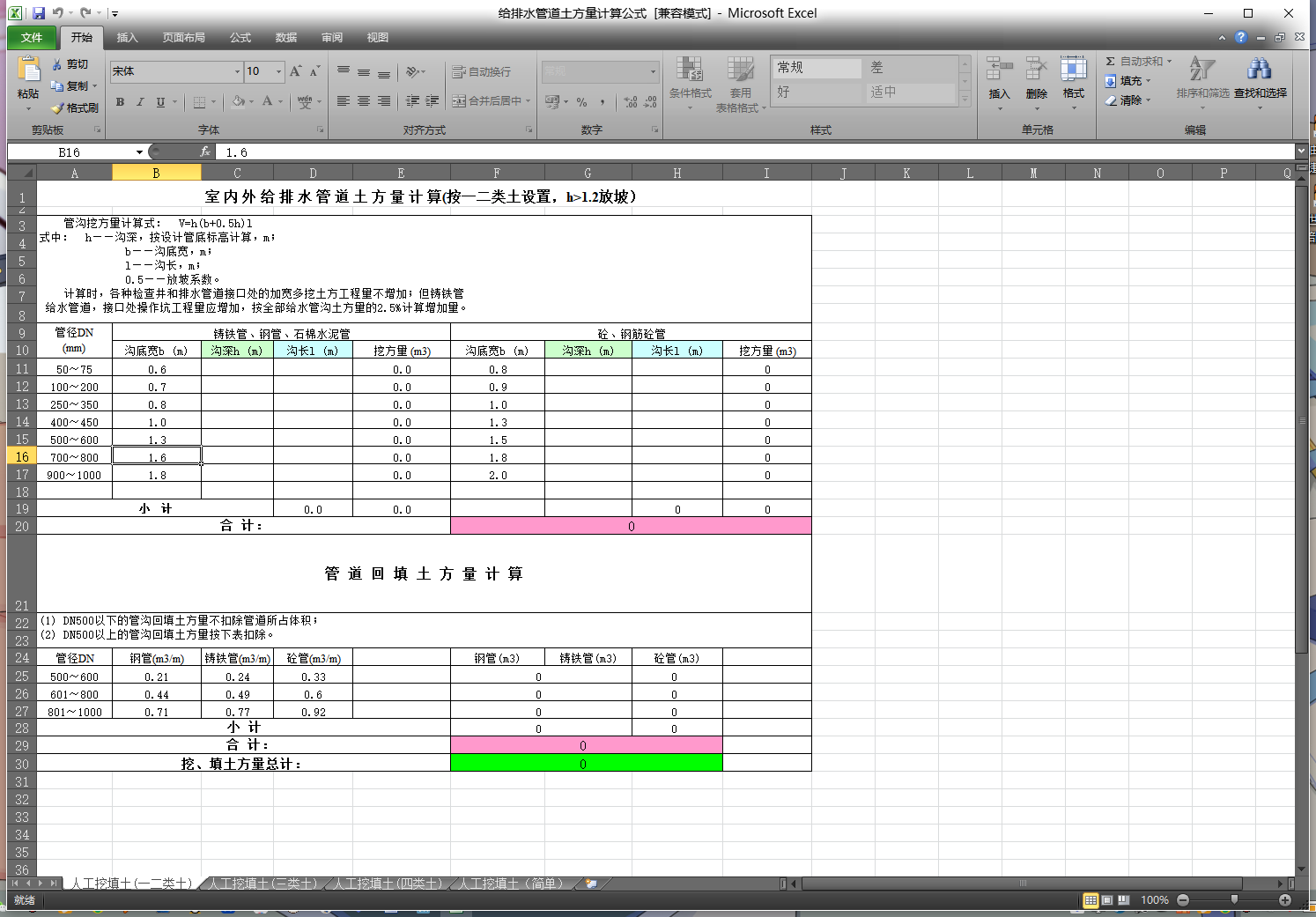
Task: Click the Save icon in quick access toolbar
Action: (39, 13)
